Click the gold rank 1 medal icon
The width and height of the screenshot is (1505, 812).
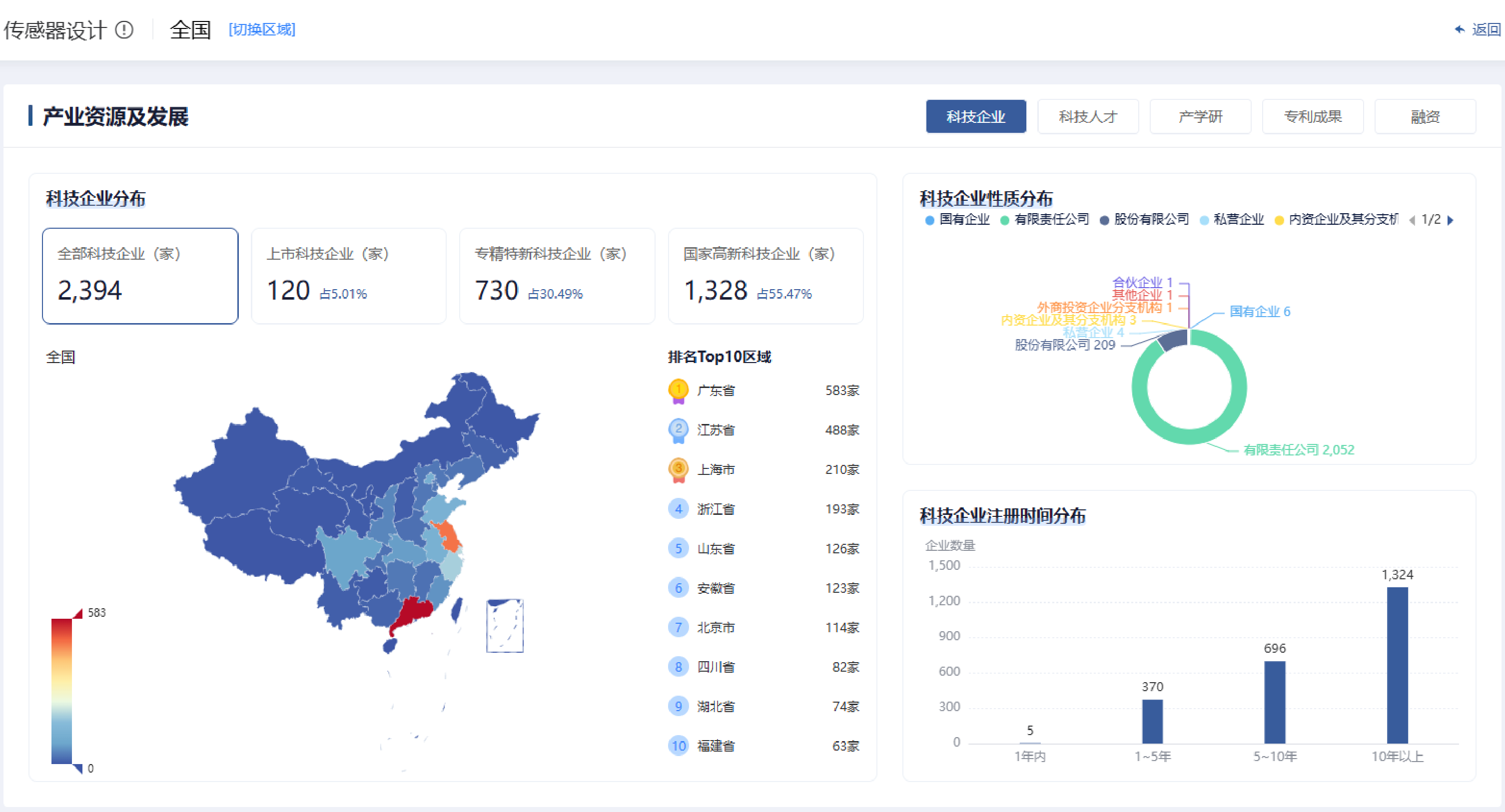coord(678,391)
